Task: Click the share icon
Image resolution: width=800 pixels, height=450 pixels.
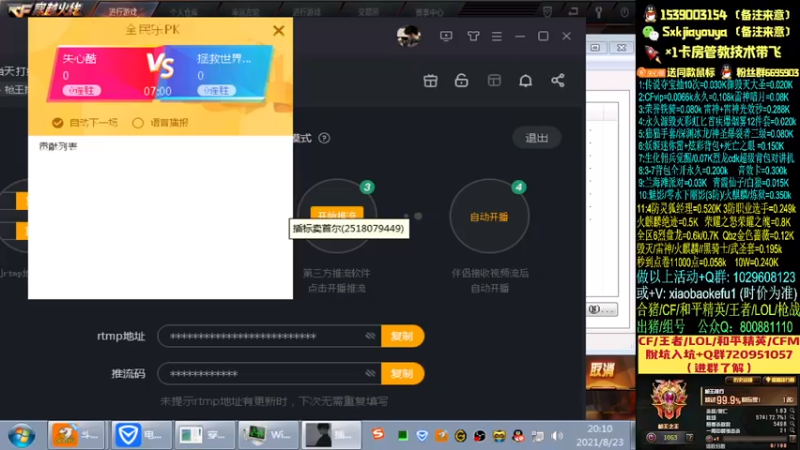Action: point(558,81)
